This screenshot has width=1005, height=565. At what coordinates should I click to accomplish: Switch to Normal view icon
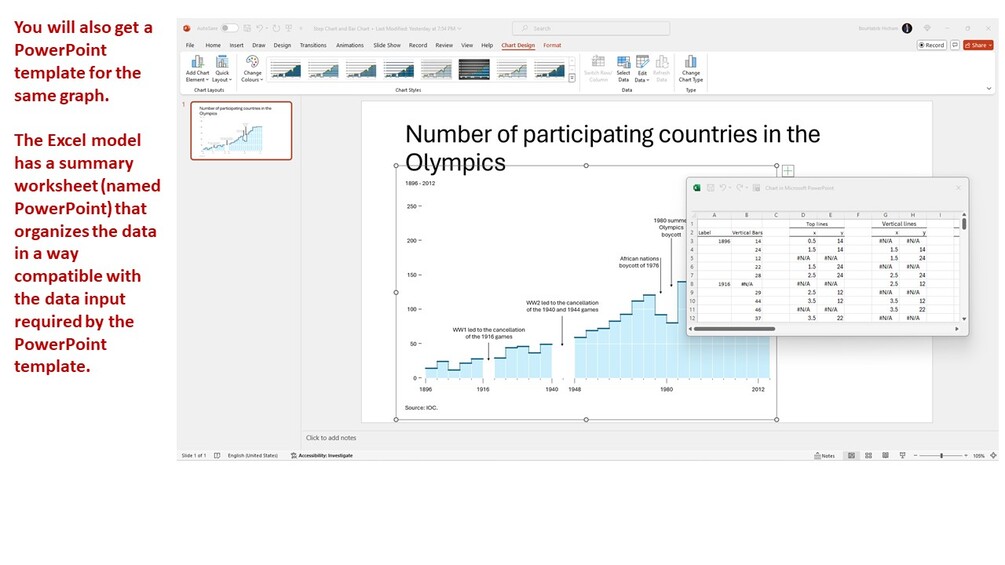(851, 455)
